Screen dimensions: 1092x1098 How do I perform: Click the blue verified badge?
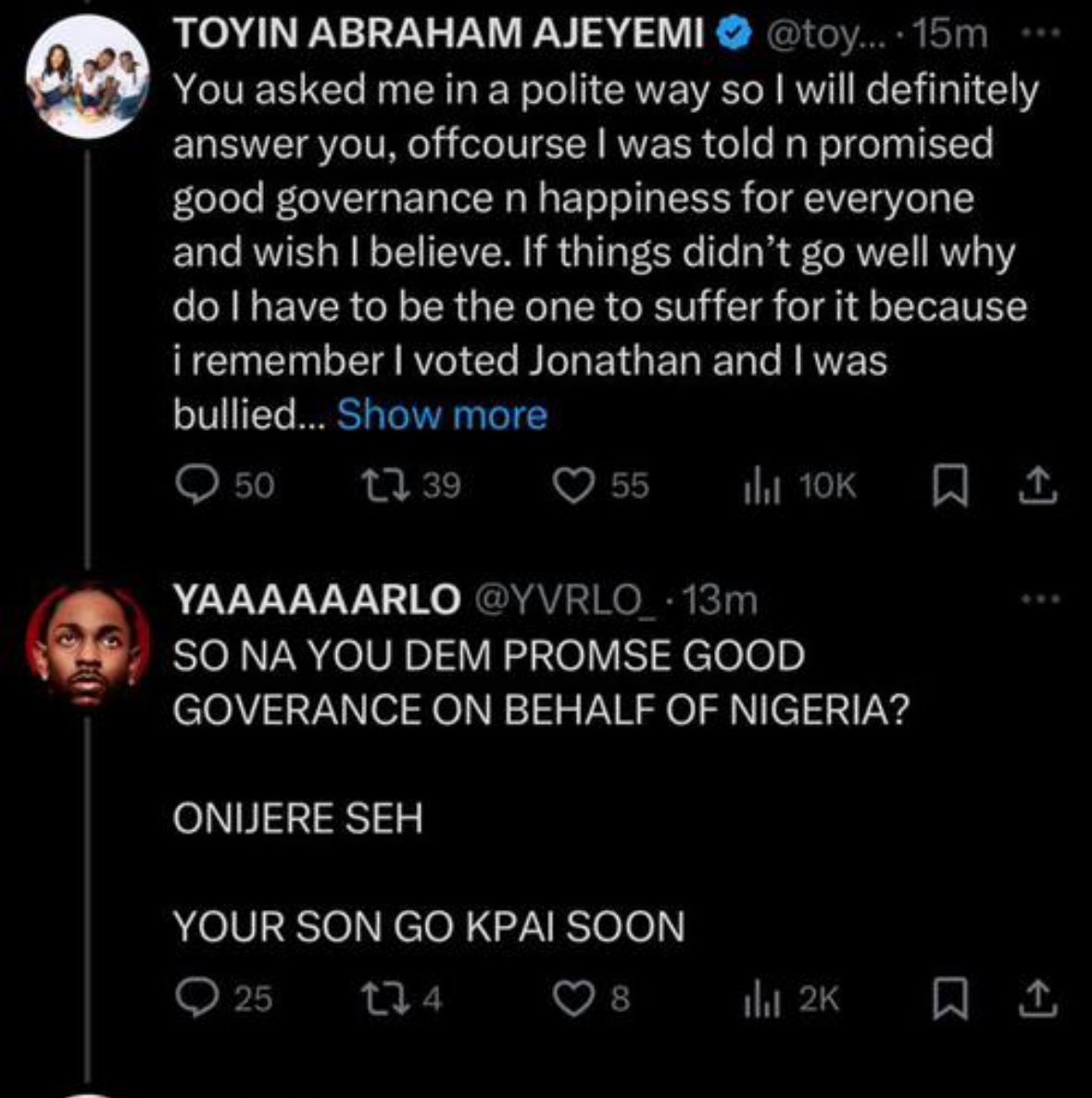point(735,35)
